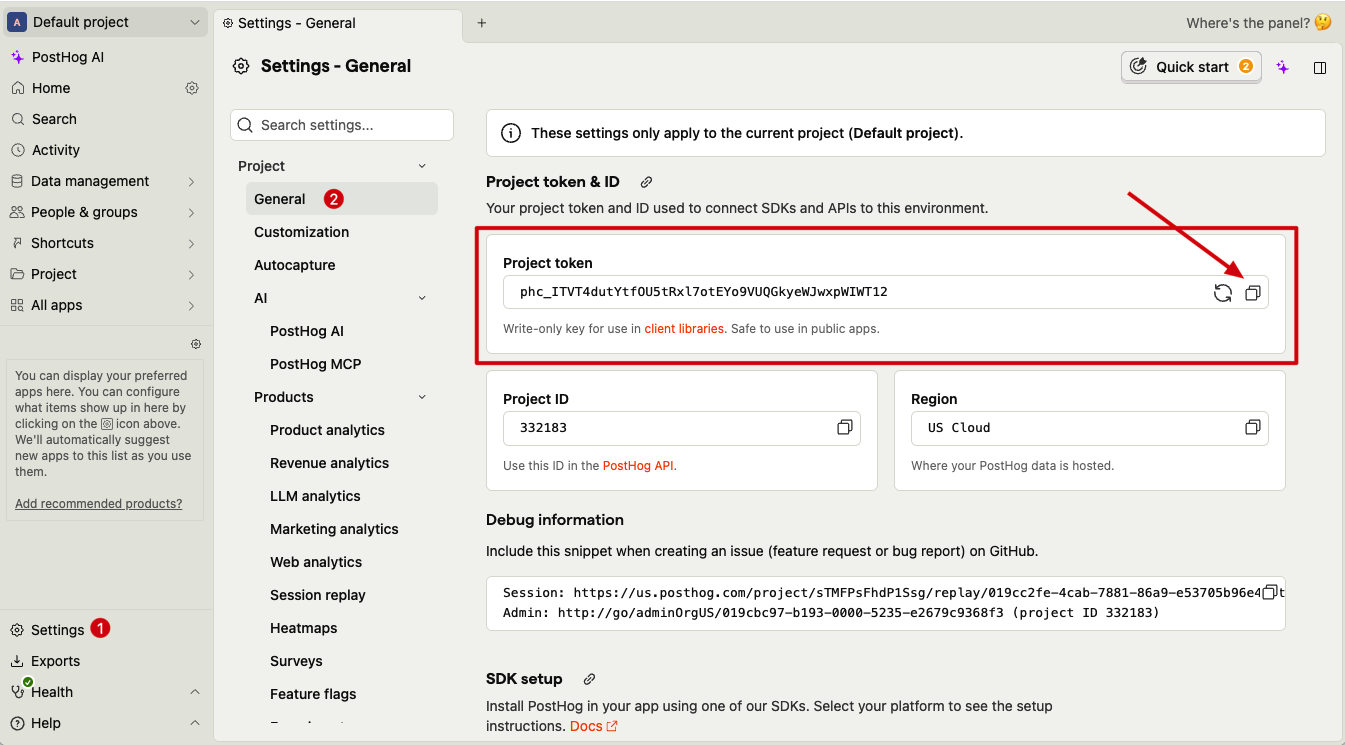Select General settings
This screenshot has width=1345, height=745.
pos(342,199)
